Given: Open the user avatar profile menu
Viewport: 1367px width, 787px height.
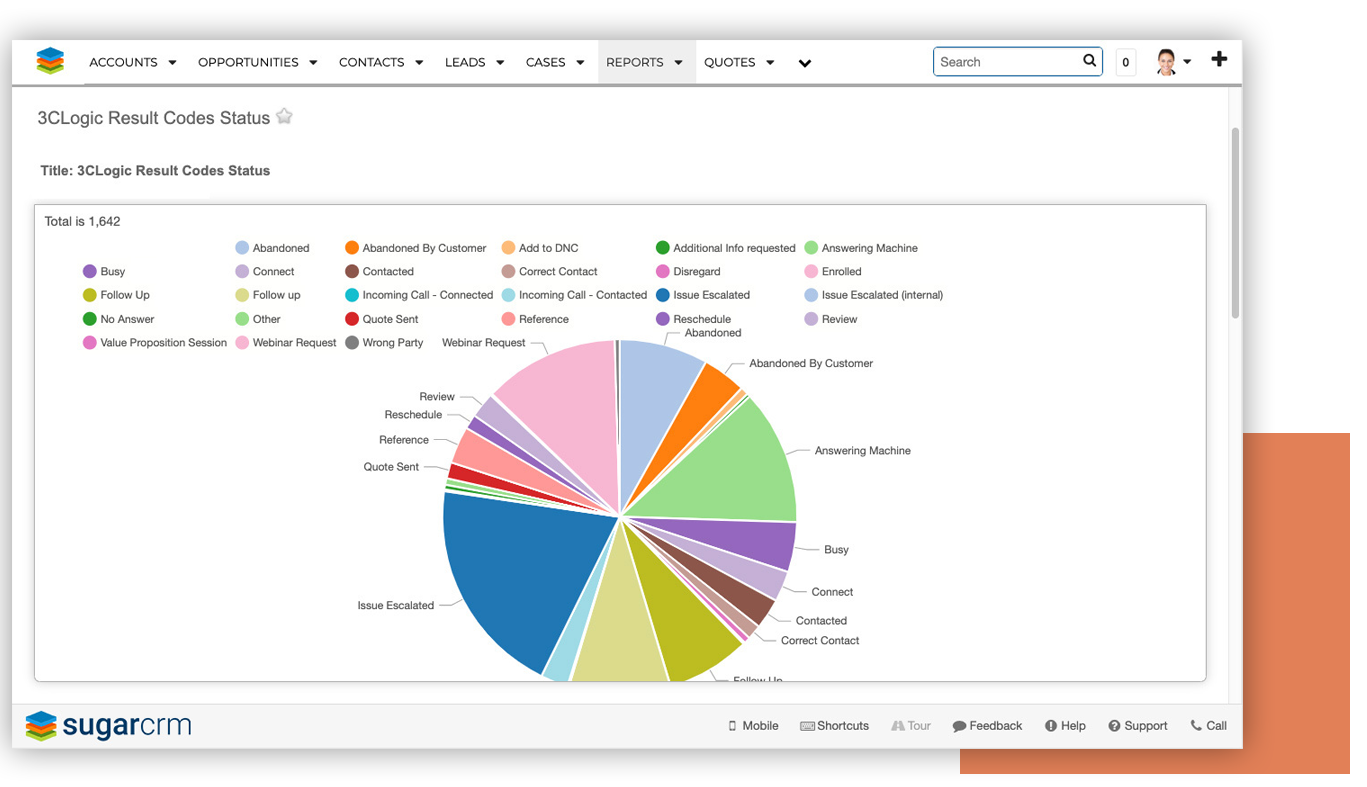Looking at the screenshot, I should [x=1172, y=62].
